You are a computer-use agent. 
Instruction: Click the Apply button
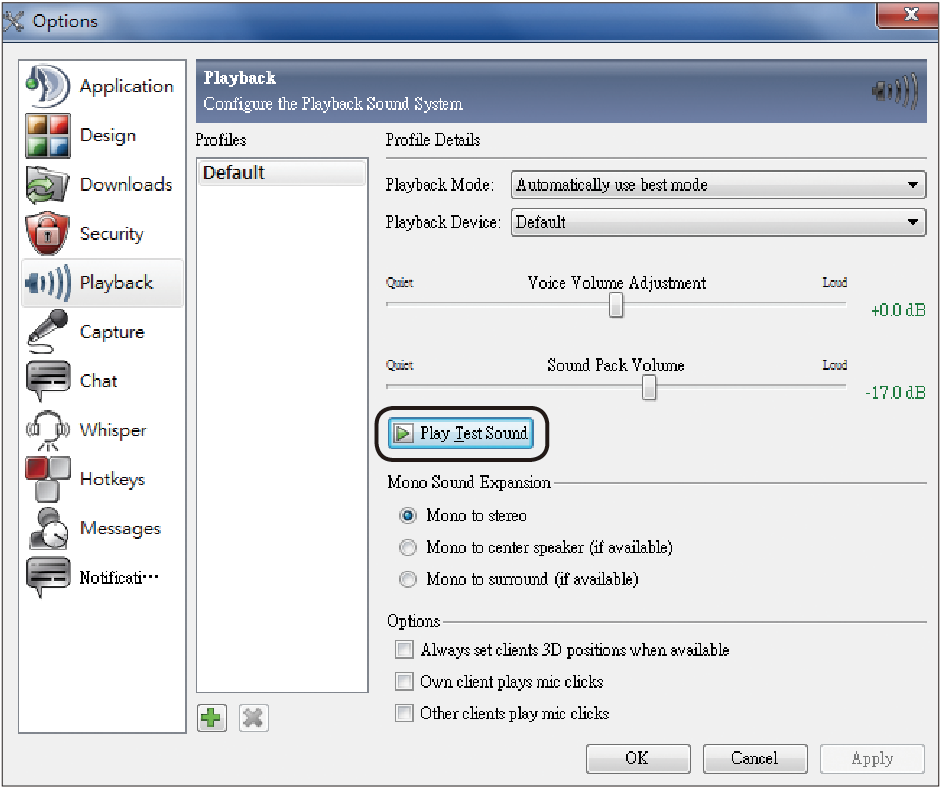pyautogui.click(x=872, y=758)
